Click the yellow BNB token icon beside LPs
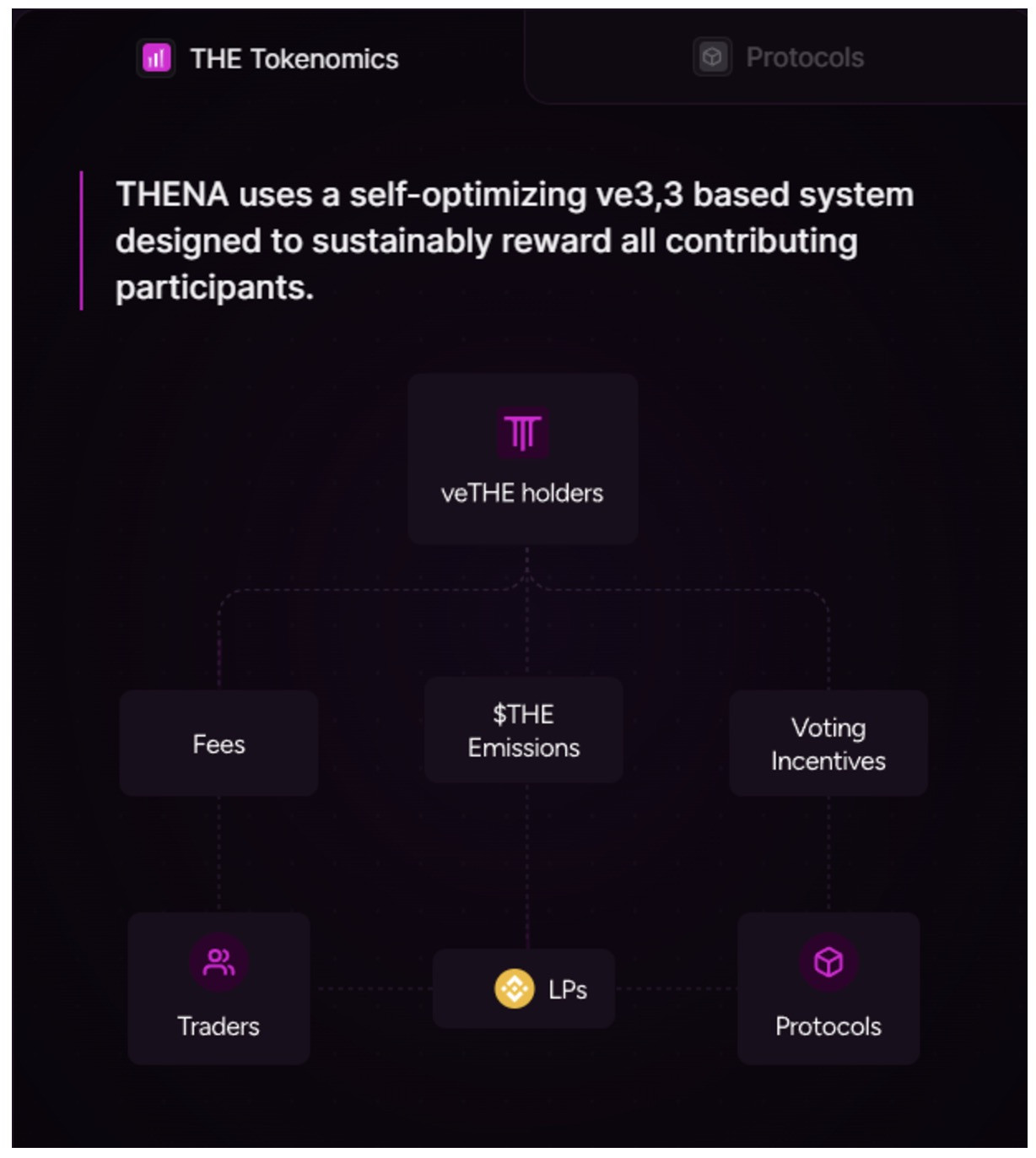Screen dimensions: 1036x1158 coord(514,988)
